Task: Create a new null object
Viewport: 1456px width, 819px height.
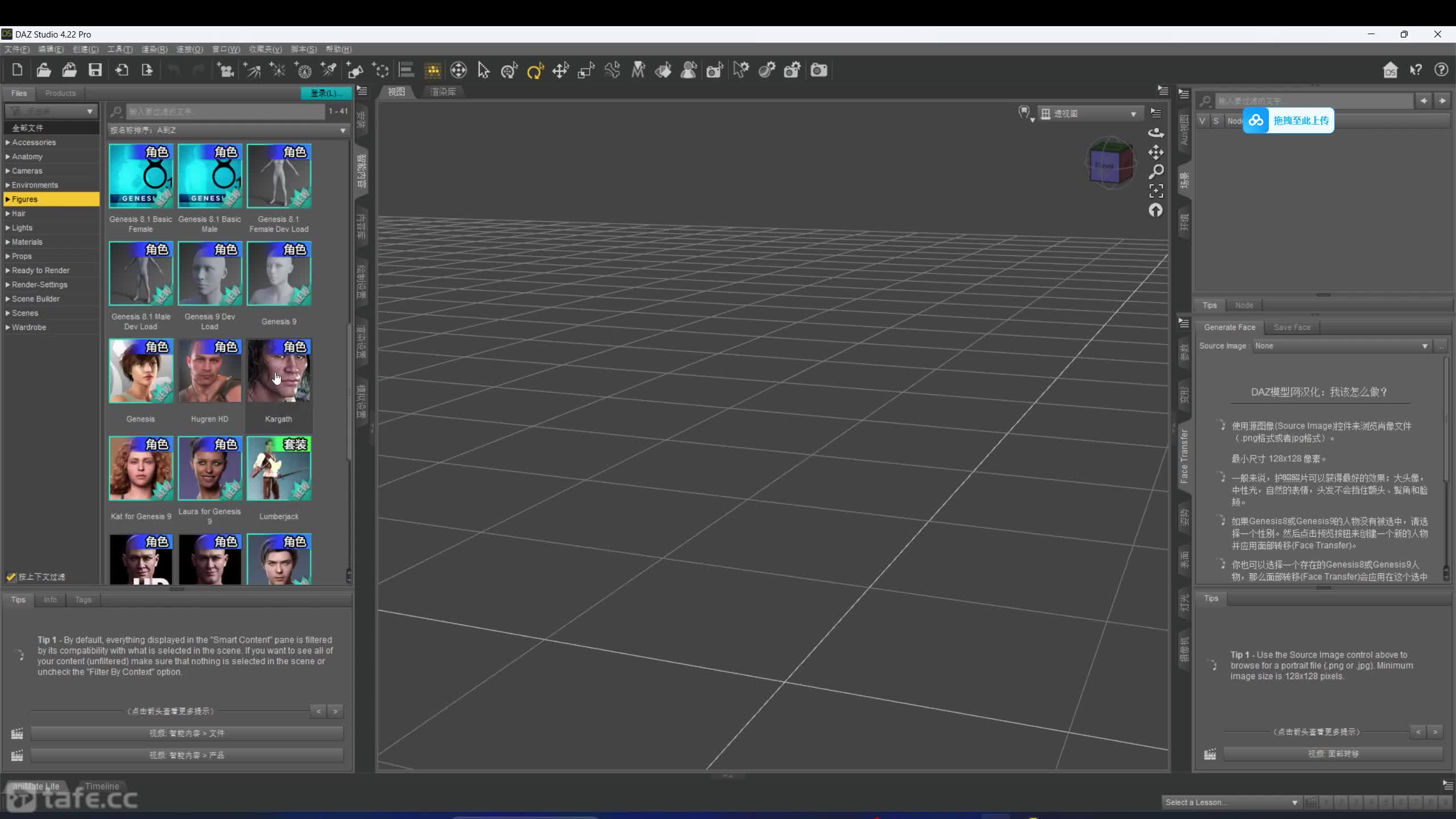Action: (x=380, y=70)
